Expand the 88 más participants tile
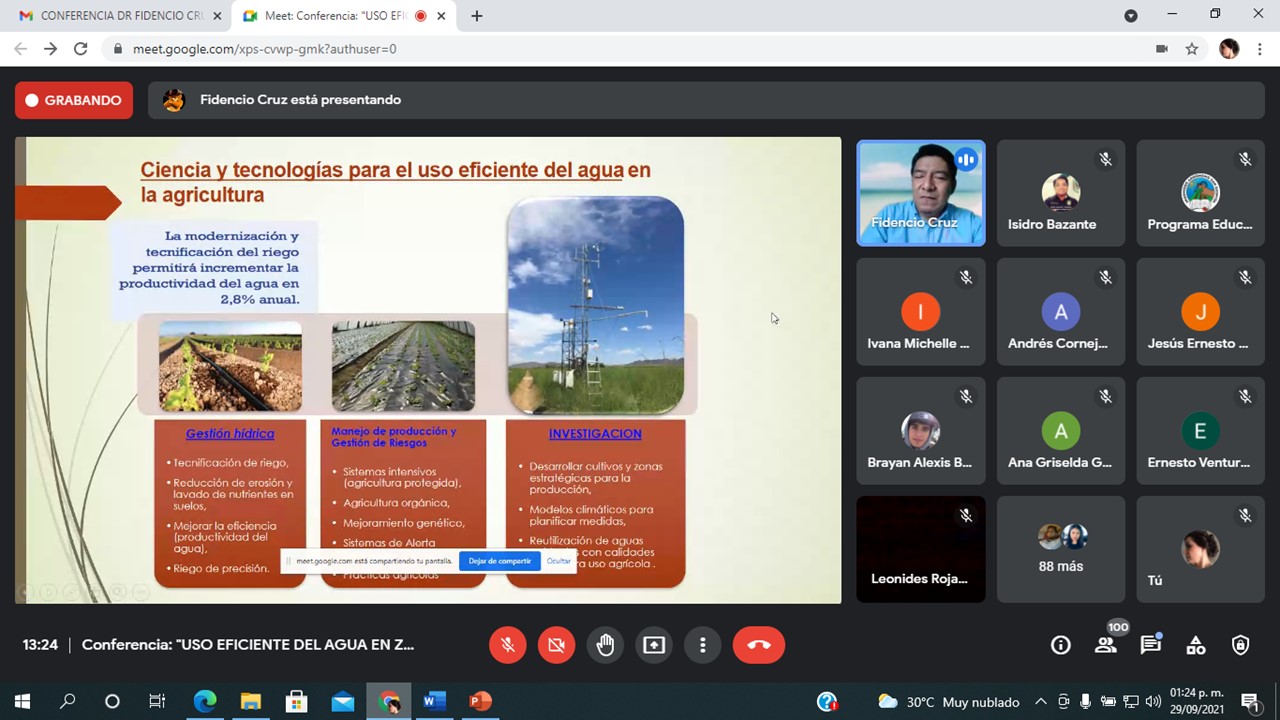This screenshot has width=1280, height=720. 1061,549
